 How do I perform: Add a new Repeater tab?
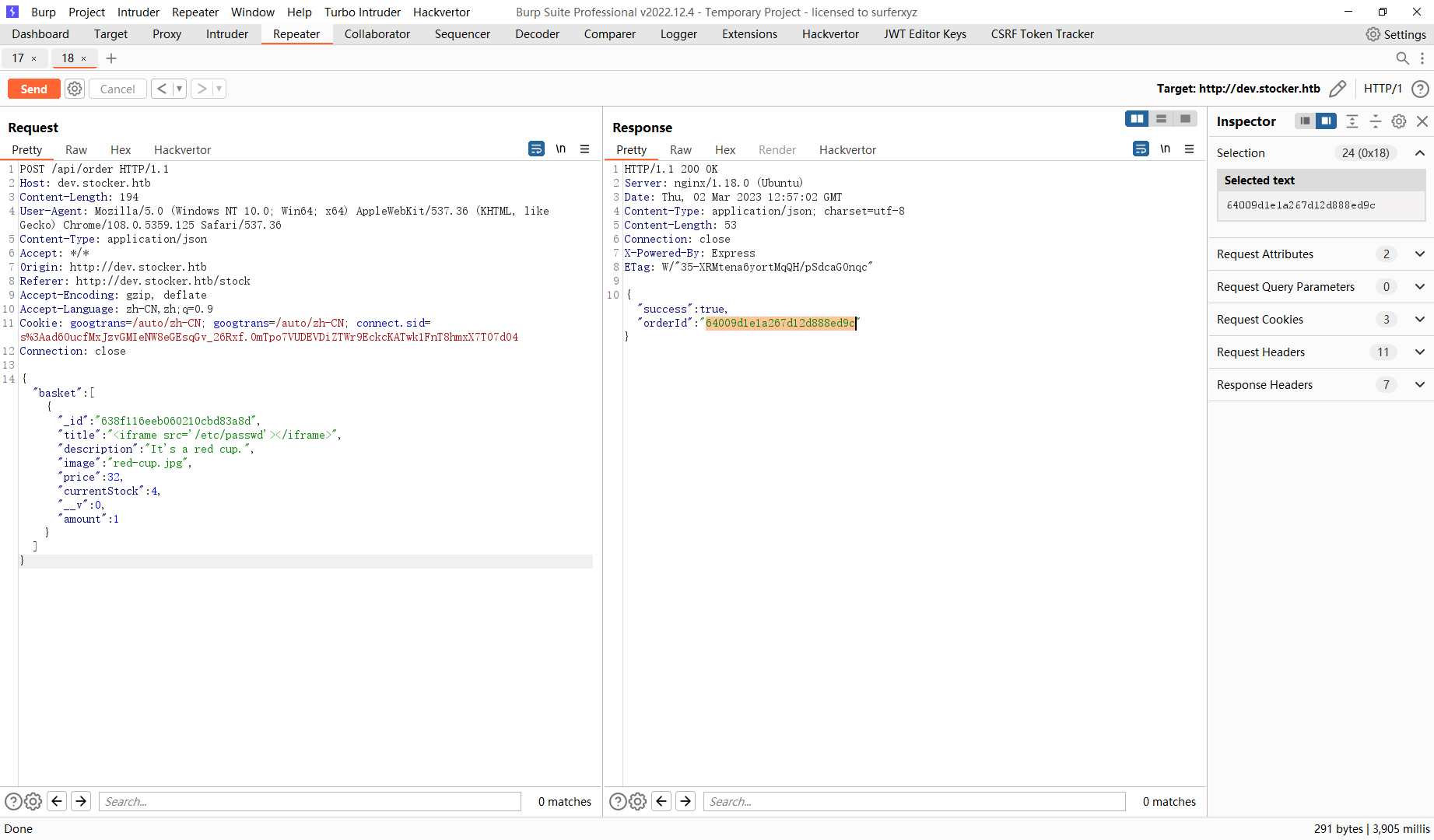[111, 58]
